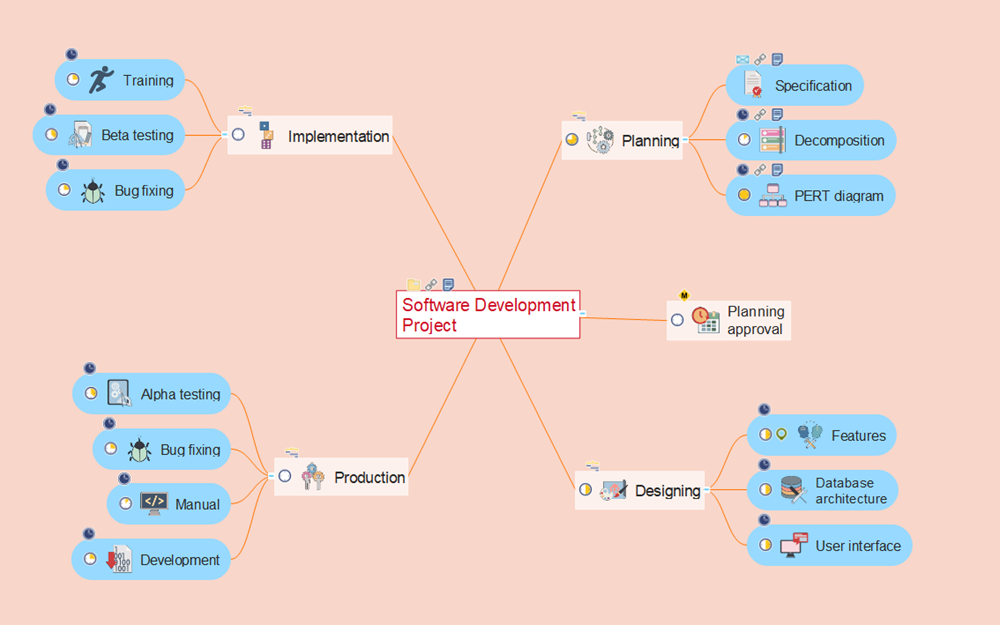Toggle the empty progress circle on Planning approval
The width and height of the screenshot is (1000, 625).
pos(678,320)
